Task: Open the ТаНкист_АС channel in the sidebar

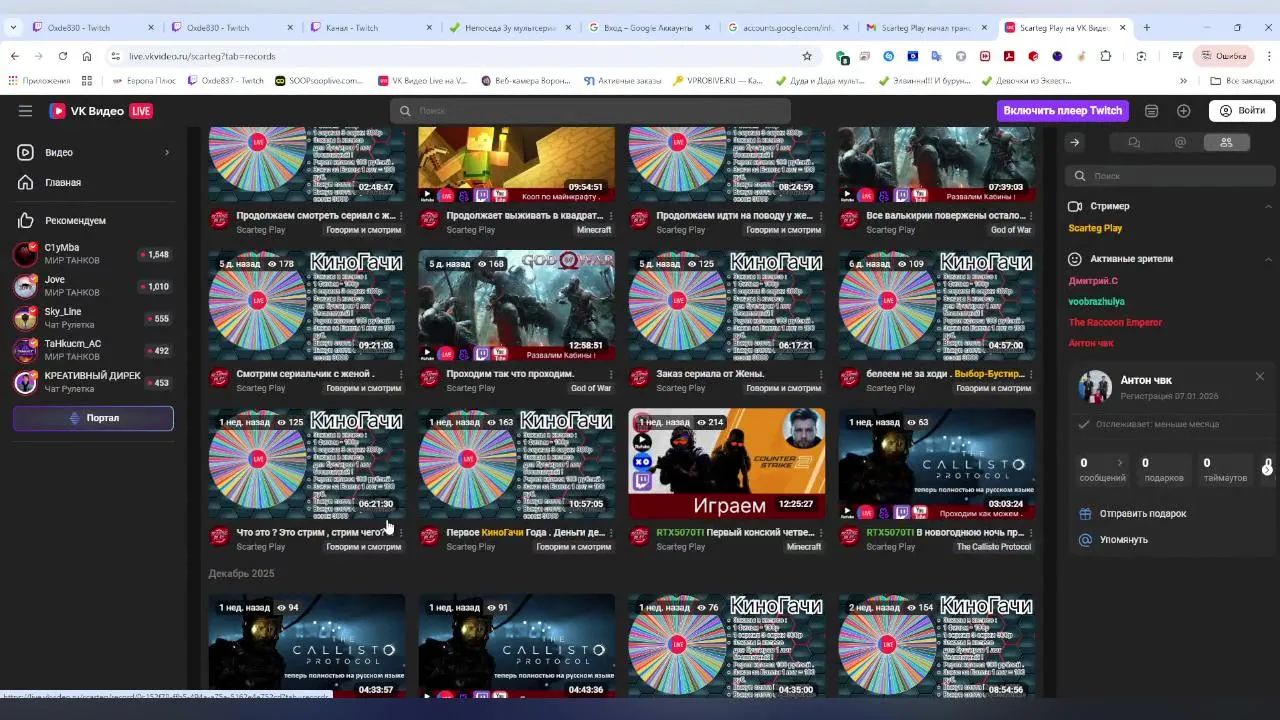Action: click(x=93, y=350)
